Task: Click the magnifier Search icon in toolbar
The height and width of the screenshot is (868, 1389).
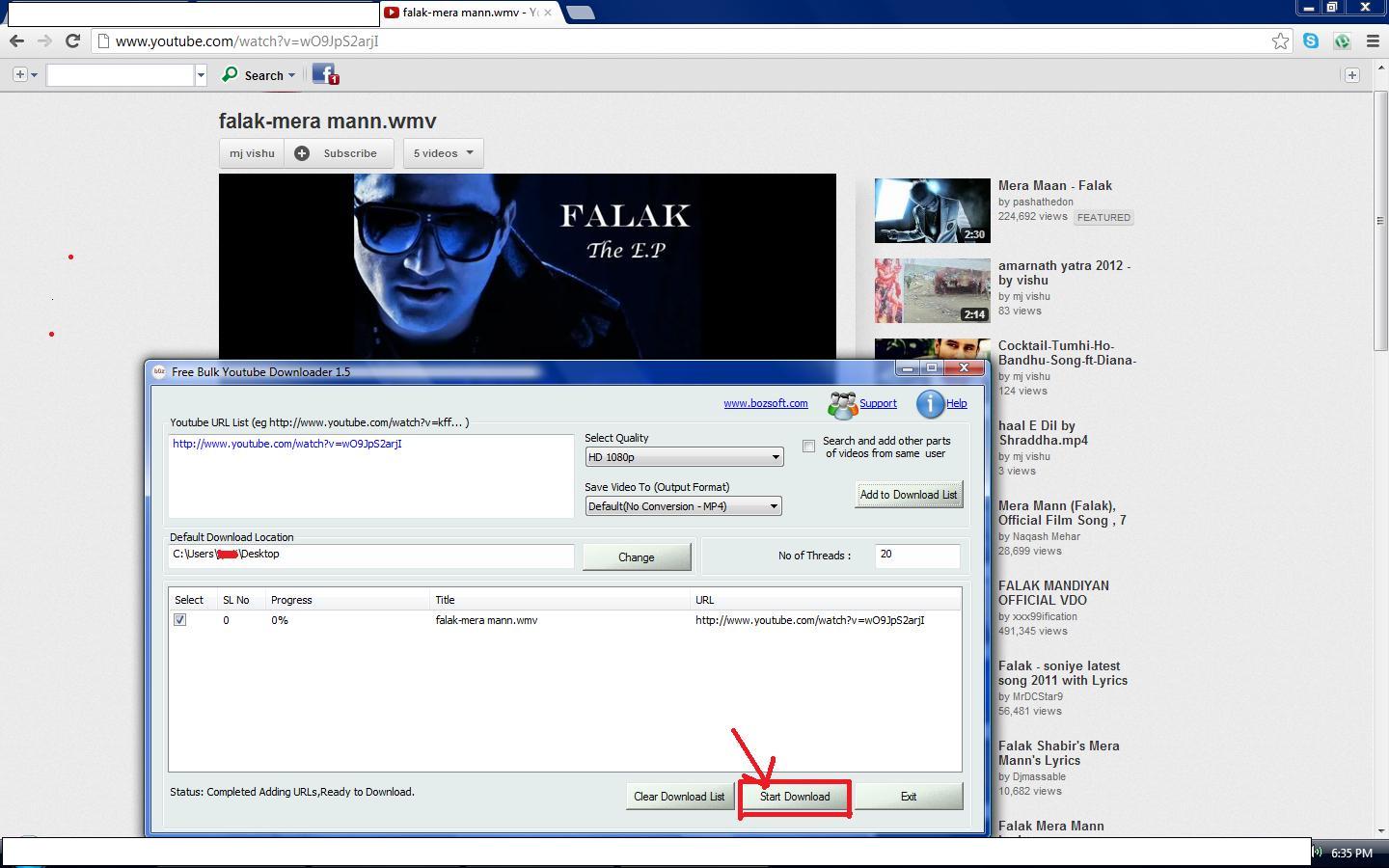Action: click(x=230, y=74)
